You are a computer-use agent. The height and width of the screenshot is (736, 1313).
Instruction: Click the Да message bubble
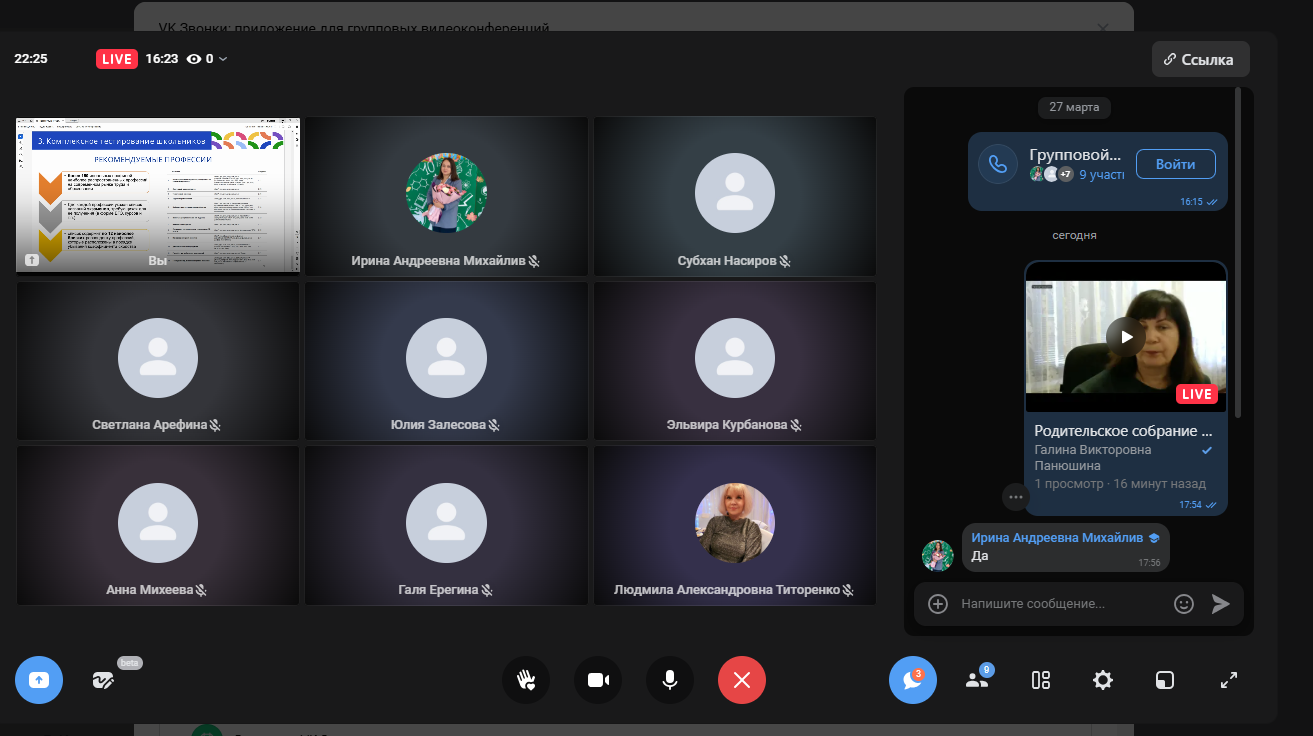point(1065,547)
